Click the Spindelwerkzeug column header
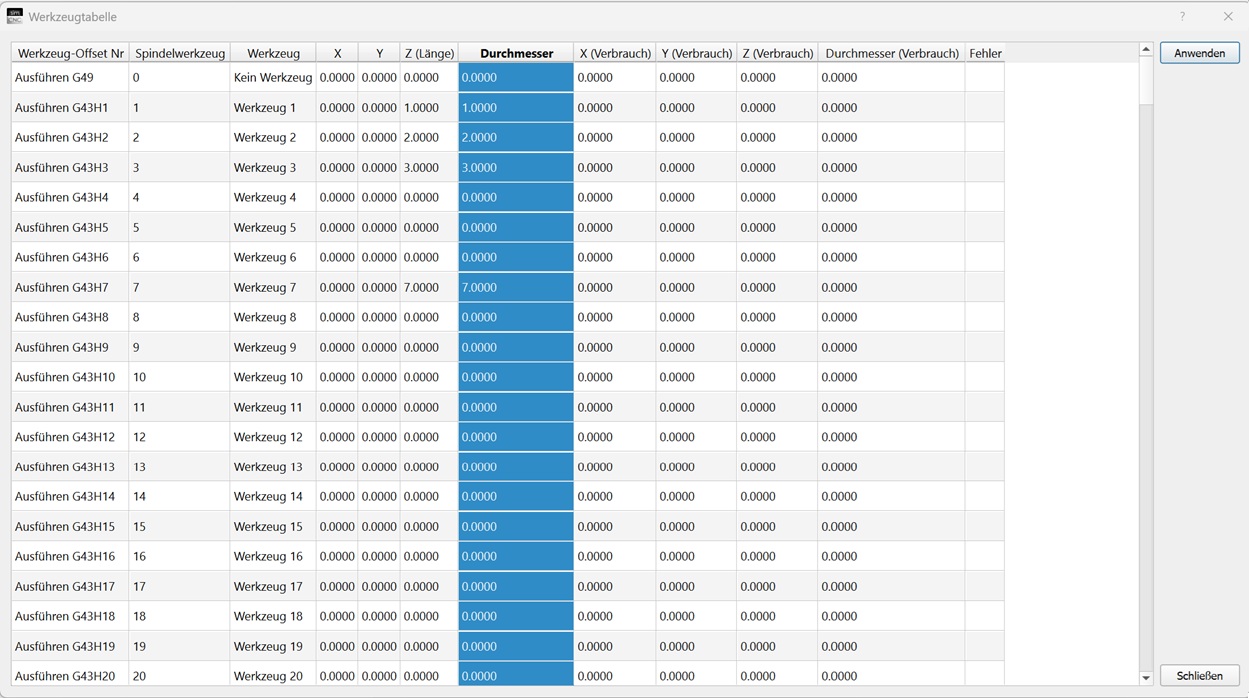The width and height of the screenshot is (1249, 698). 179,53
